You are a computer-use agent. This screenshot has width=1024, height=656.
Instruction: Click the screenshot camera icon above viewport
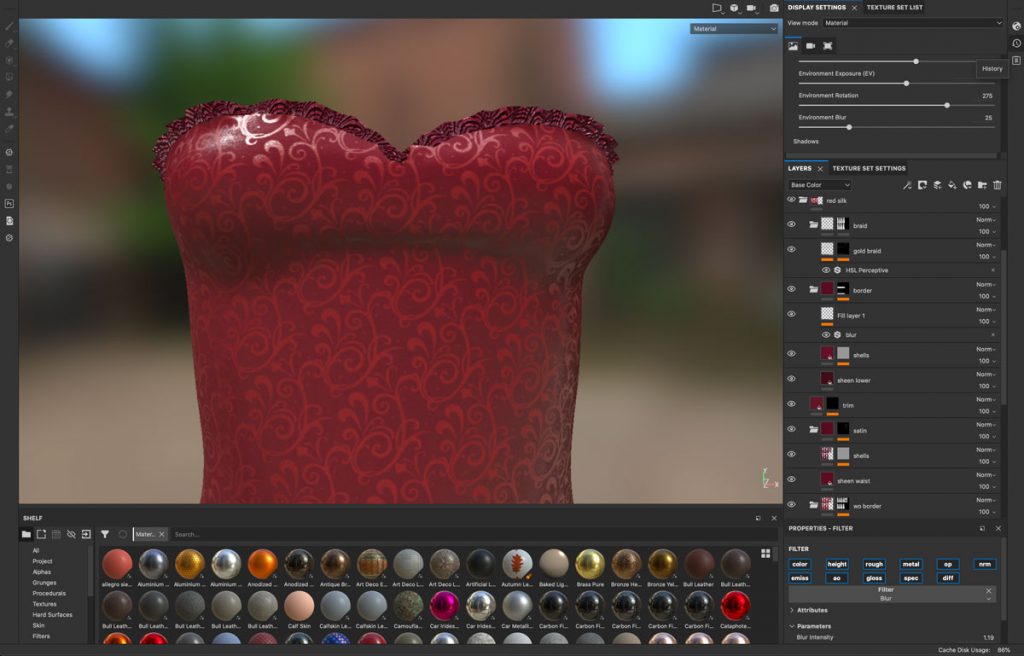pos(774,8)
